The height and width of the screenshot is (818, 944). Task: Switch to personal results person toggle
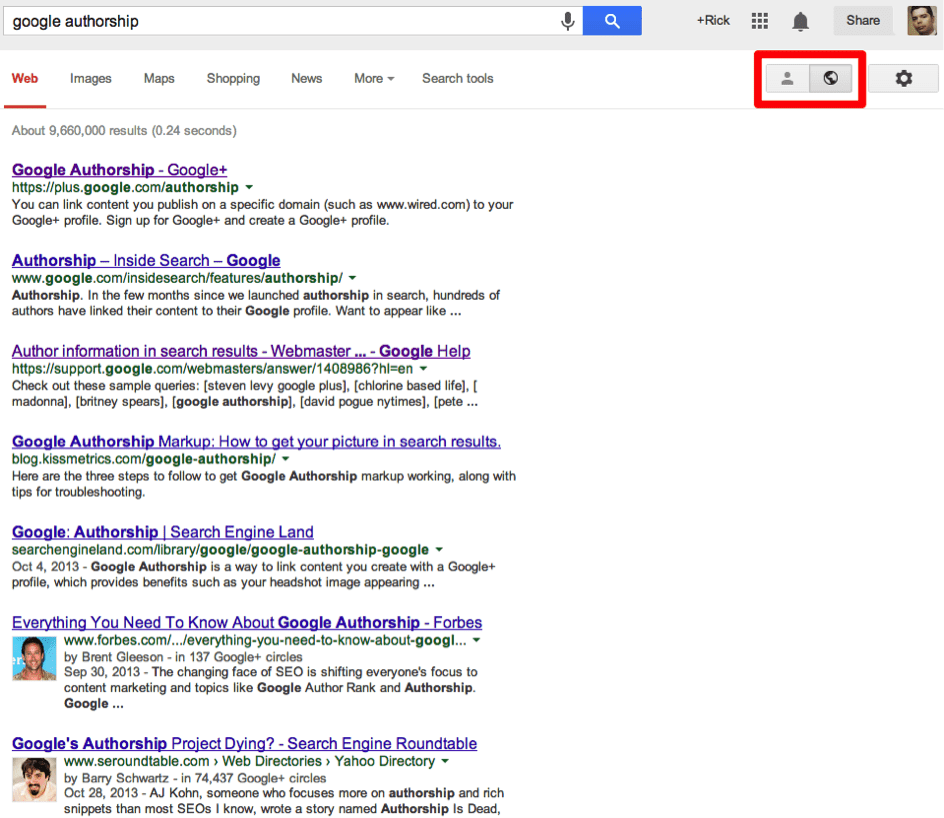tap(787, 78)
